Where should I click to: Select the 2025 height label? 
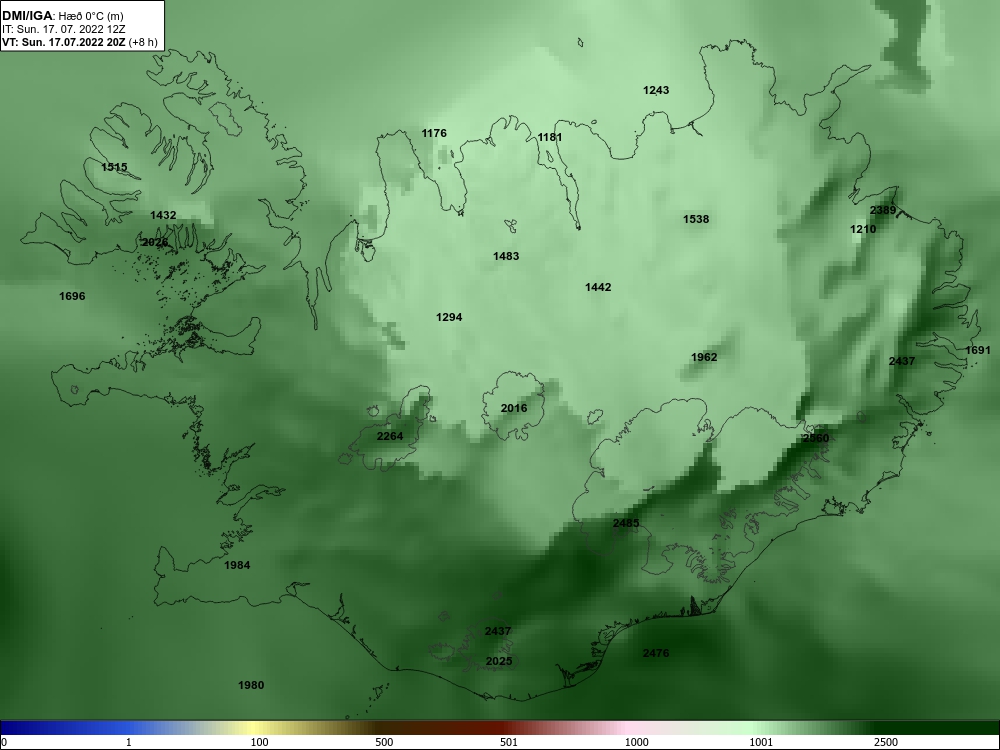click(x=499, y=661)
